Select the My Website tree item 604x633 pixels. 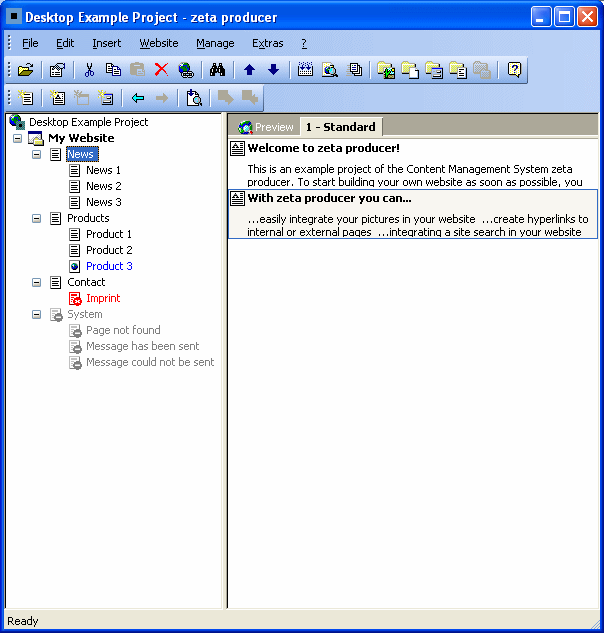pos(81,138)
